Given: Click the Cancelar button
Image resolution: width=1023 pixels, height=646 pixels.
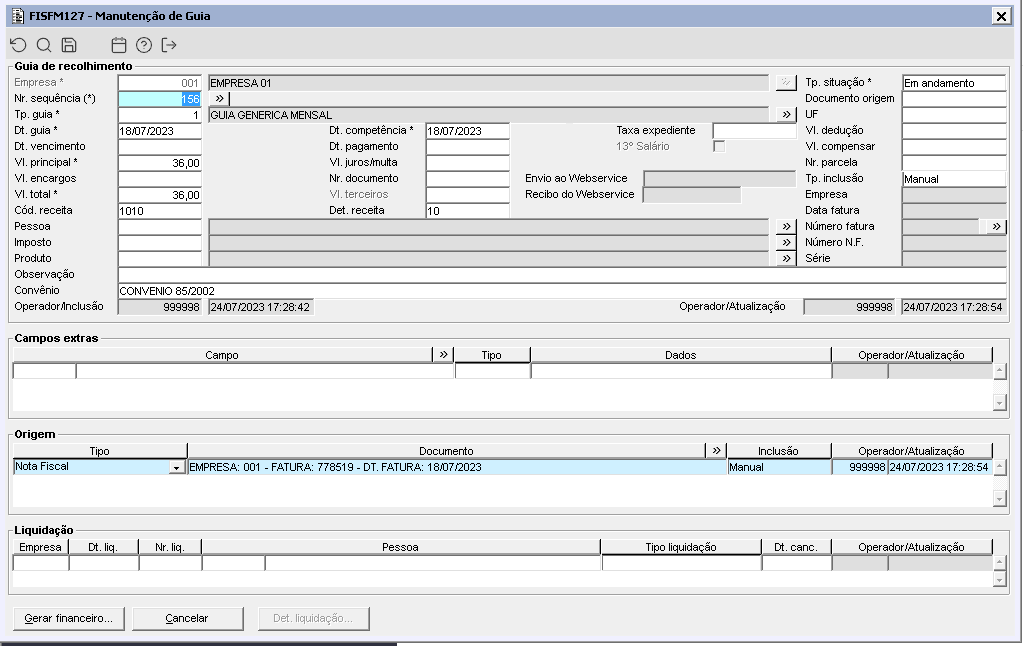Looking at the screenshot, I should point(187,618).
